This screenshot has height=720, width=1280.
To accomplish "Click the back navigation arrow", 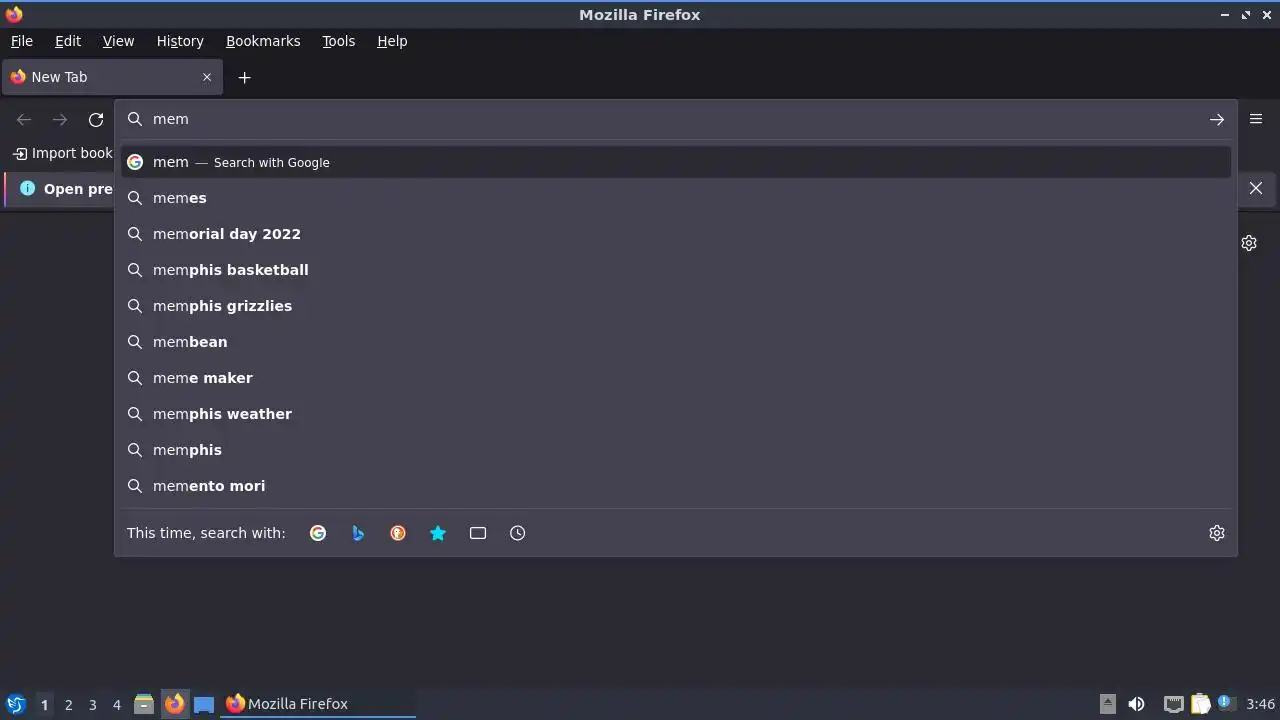I will pos(24,119).
